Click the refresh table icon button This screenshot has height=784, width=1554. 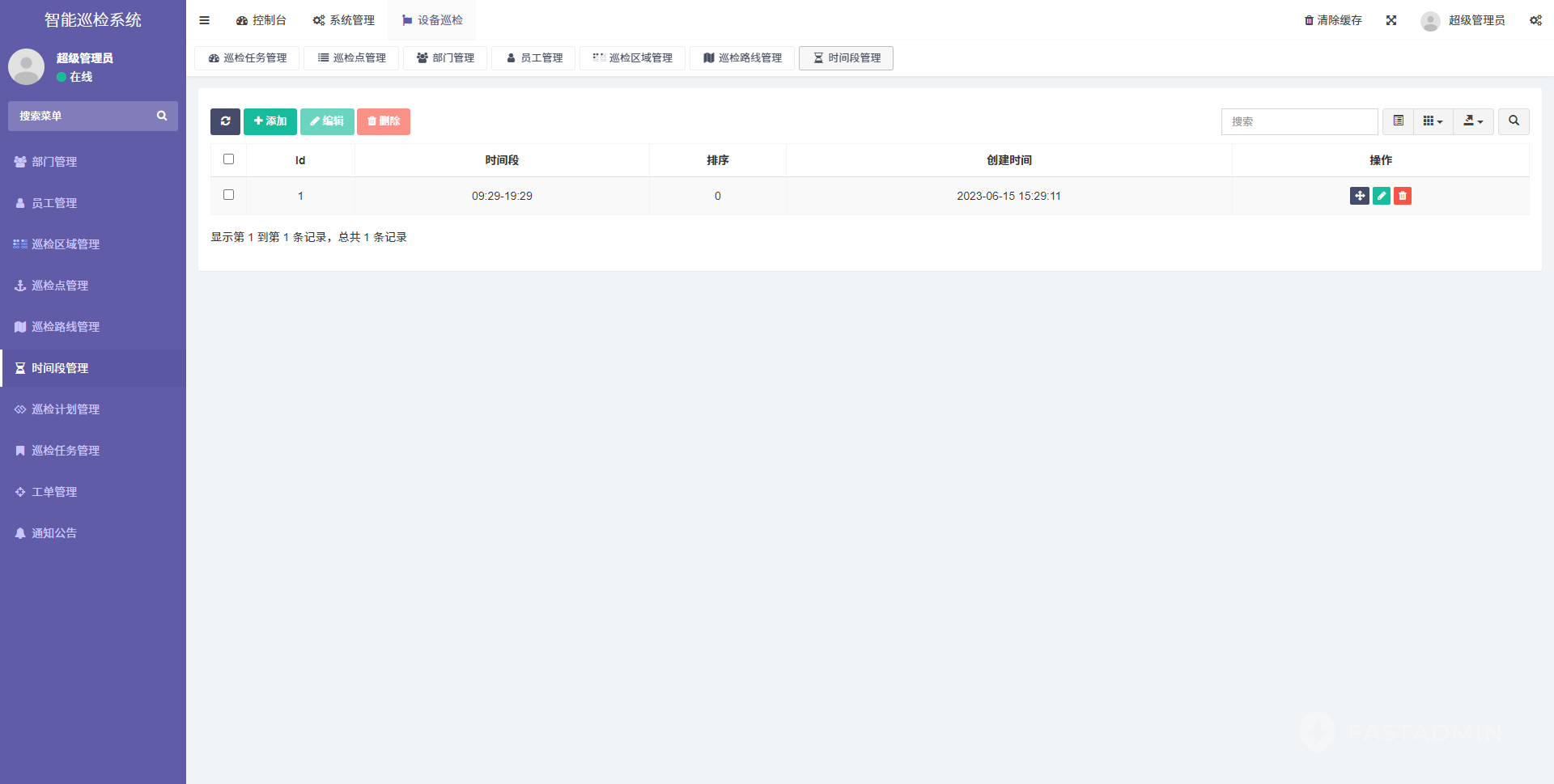tap(225, 121)
